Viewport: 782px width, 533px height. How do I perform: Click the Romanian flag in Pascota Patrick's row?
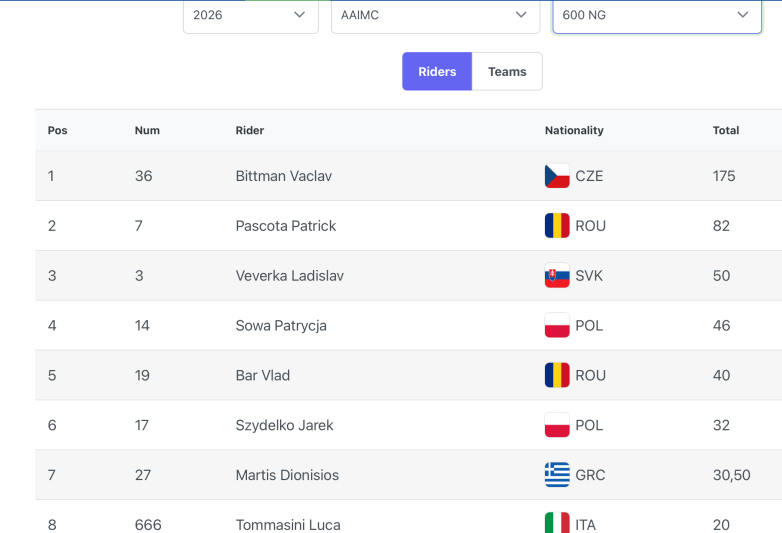pos(557,226)
